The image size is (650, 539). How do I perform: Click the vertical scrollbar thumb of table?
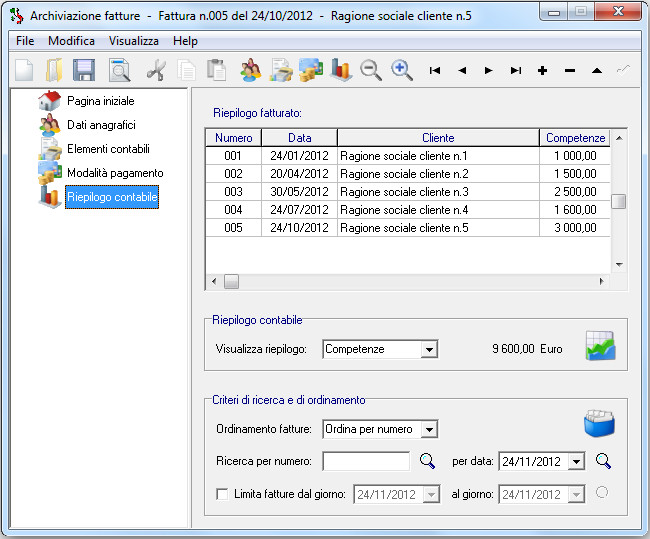click(x=618, y=202)
